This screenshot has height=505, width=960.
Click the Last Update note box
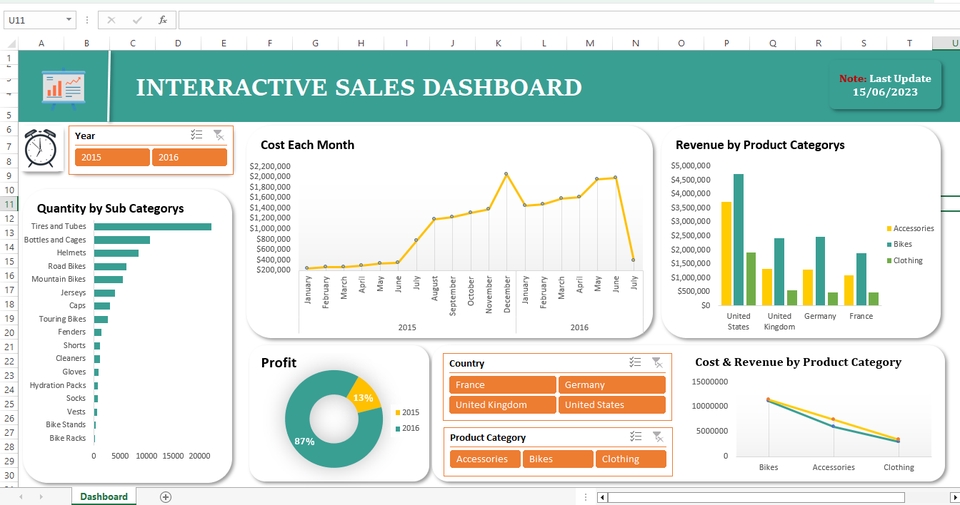[885, 85]
